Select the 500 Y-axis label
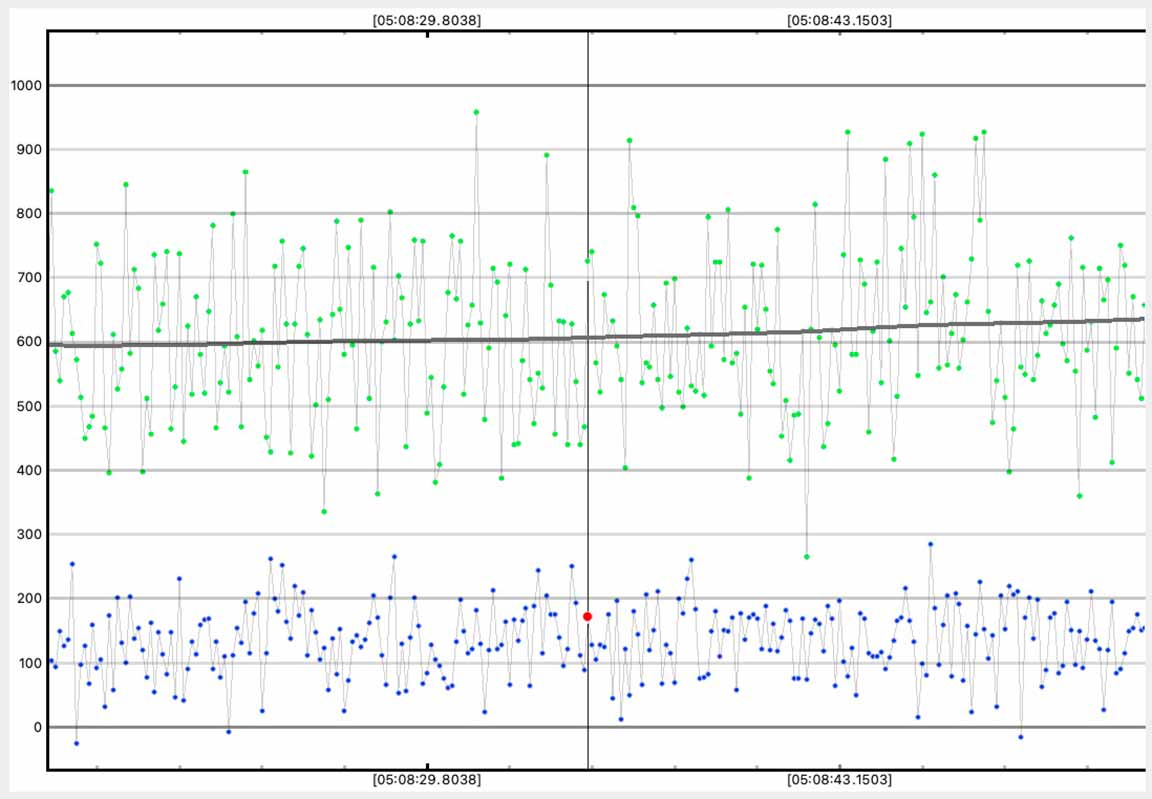 [x=24, y=406]
